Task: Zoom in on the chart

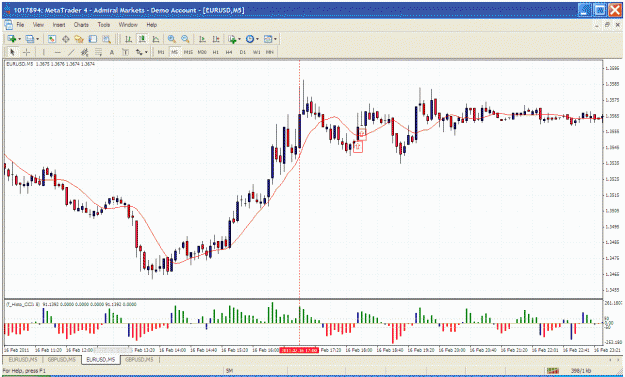Action: coord(171,39)
